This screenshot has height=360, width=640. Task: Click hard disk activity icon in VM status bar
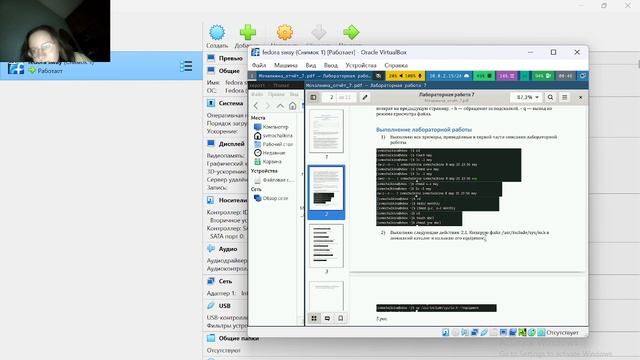(x=446, y=333)
